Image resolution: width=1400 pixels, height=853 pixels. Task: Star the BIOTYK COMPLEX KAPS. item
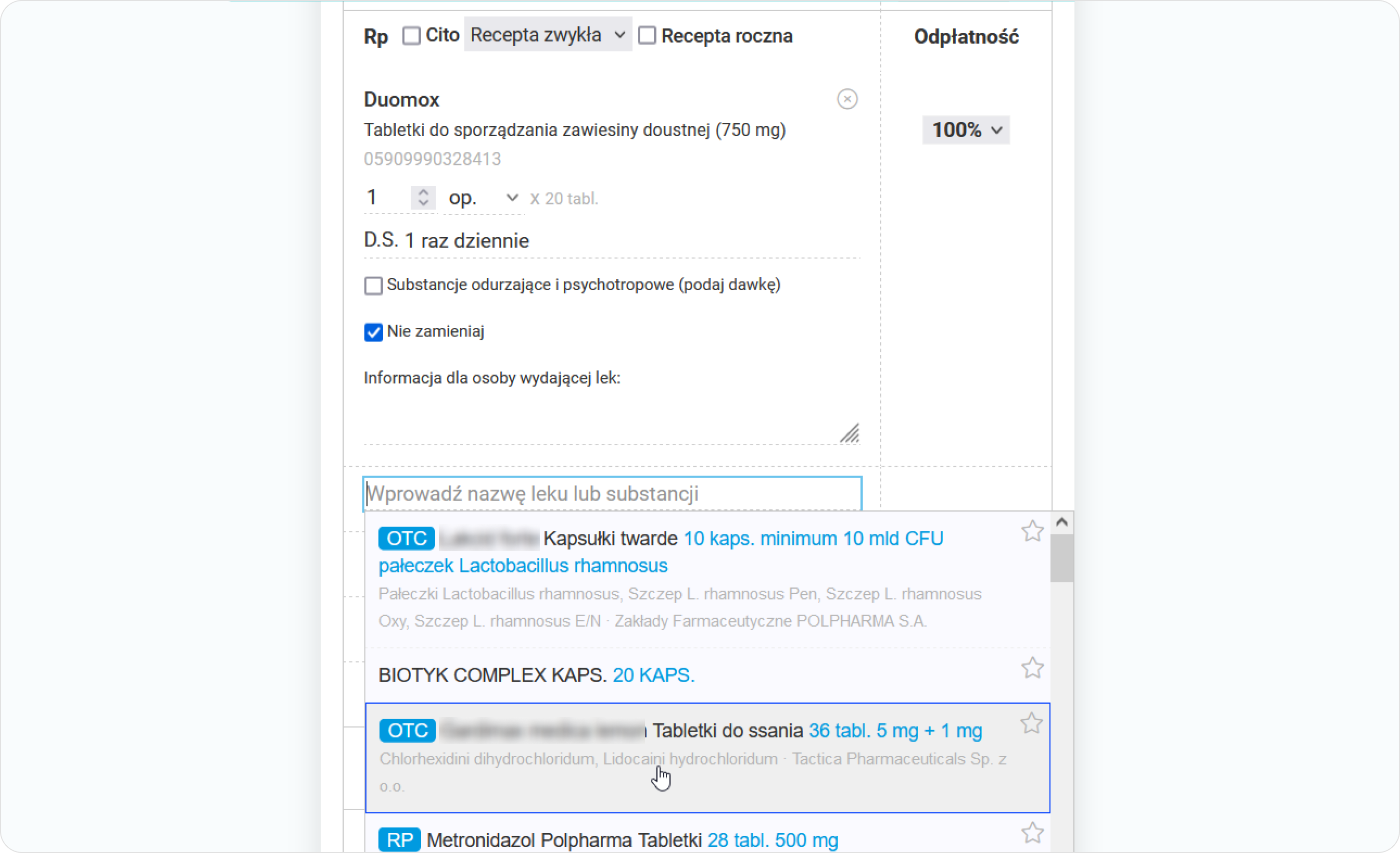[x=1032, y=668]
